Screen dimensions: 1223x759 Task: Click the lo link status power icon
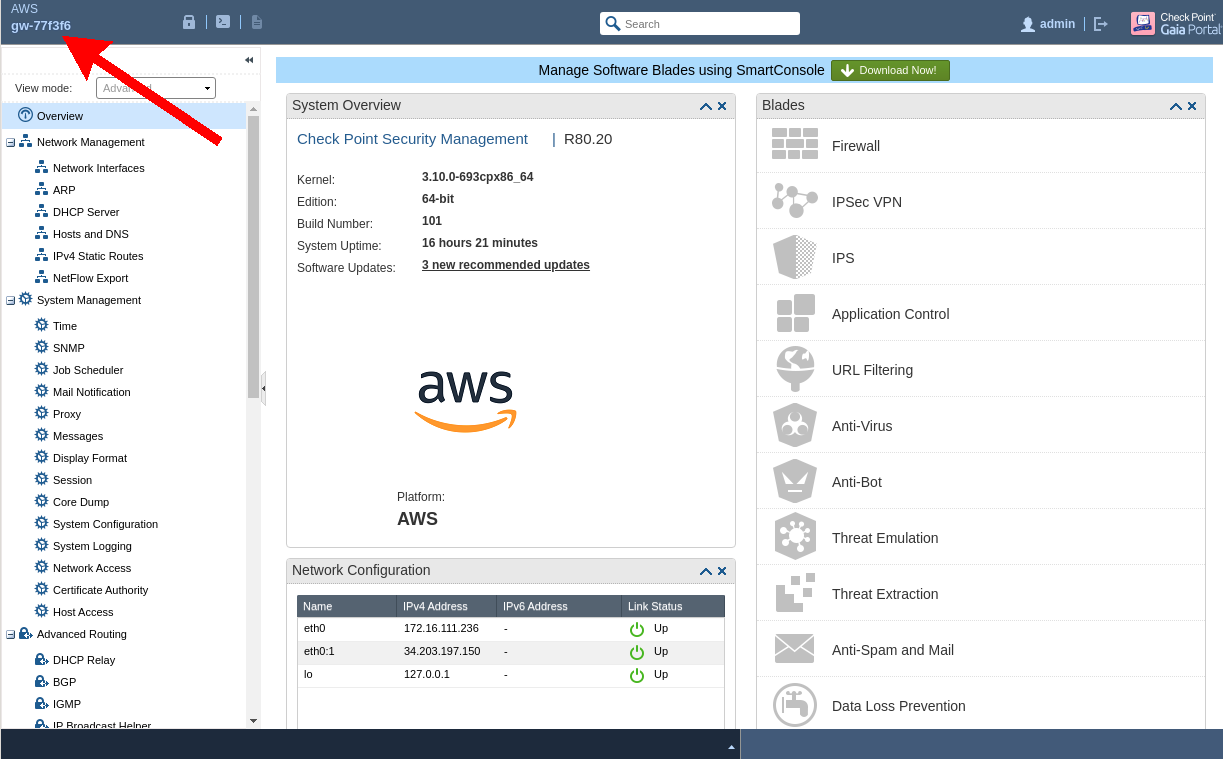click(637, 675)
